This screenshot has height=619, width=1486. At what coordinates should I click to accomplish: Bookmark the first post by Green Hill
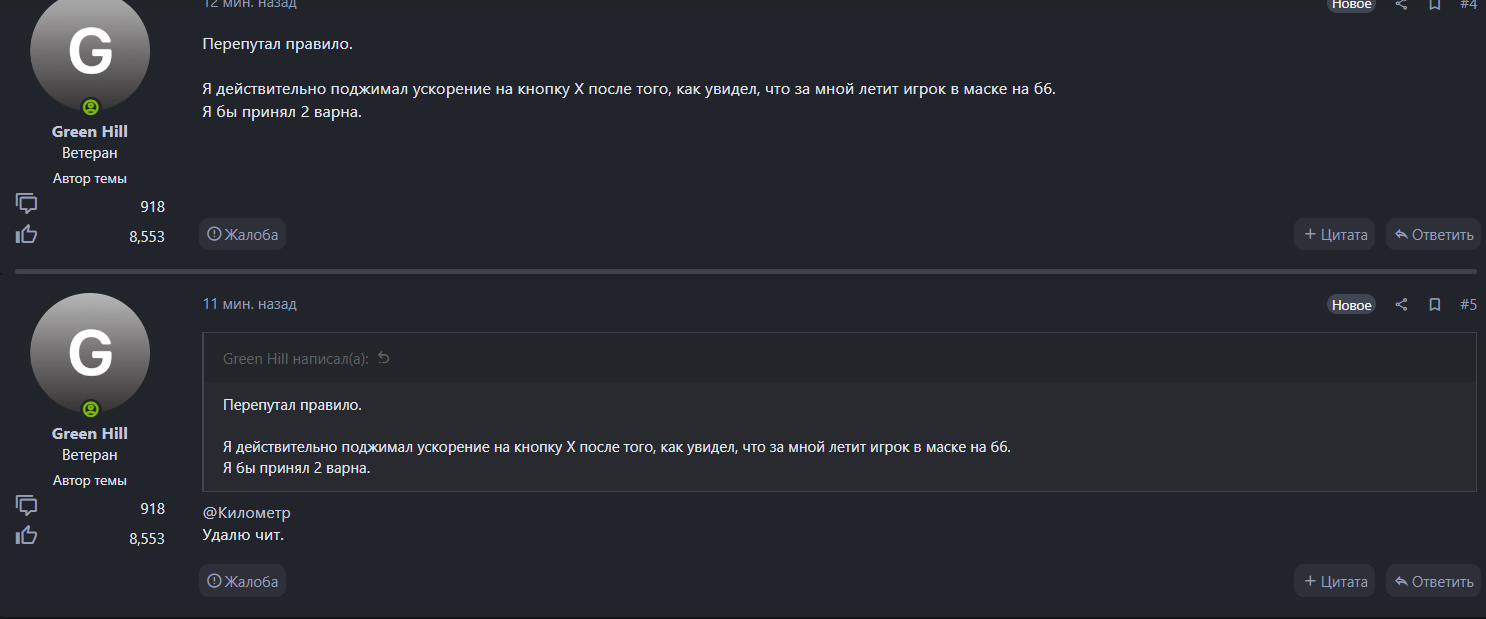click(1435, 4)
